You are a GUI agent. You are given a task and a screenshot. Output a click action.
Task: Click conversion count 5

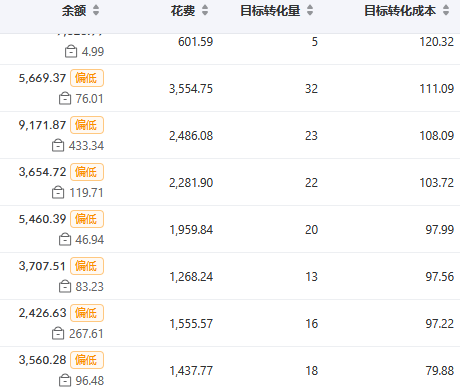[315, 42]
